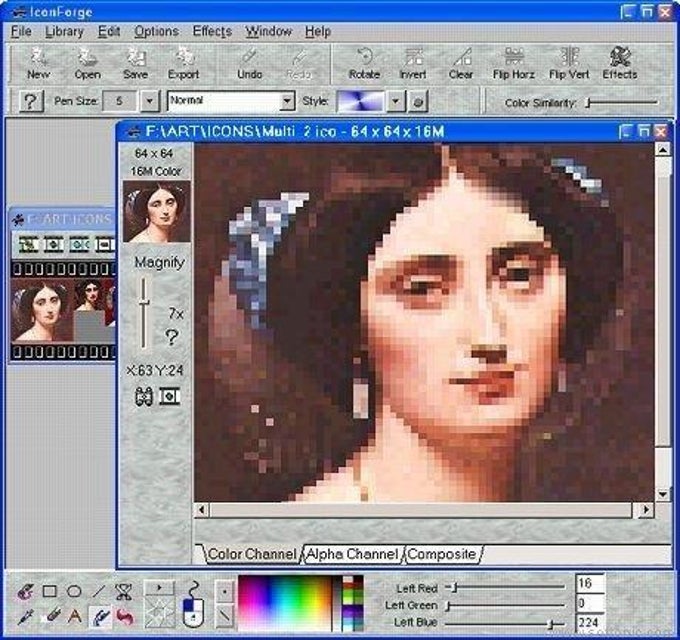Click the question-mark help button beside Pen Size
This screenshot has height=640, width=680.
[31, 101]
